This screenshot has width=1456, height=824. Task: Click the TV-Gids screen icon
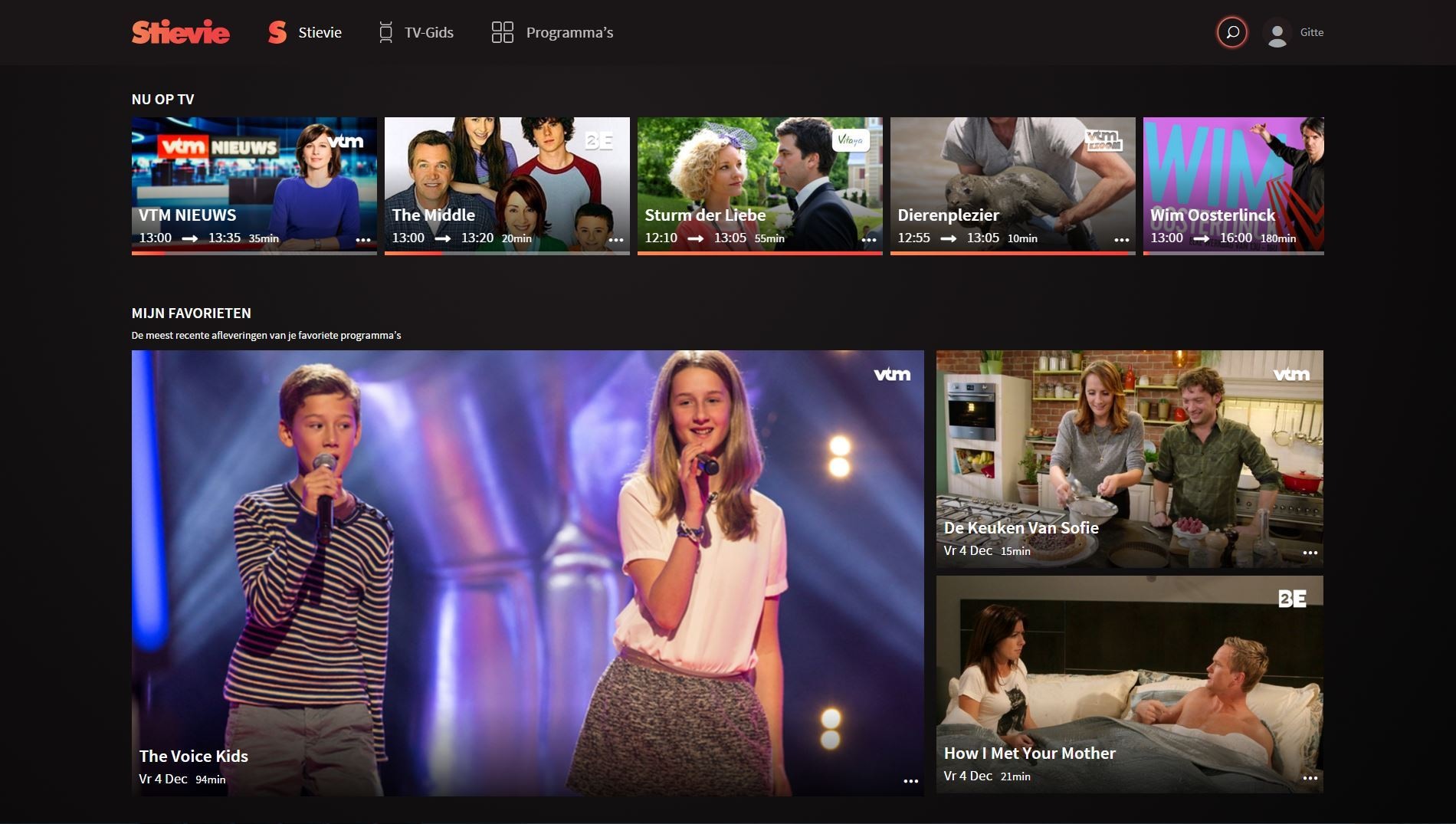point(385,32)
